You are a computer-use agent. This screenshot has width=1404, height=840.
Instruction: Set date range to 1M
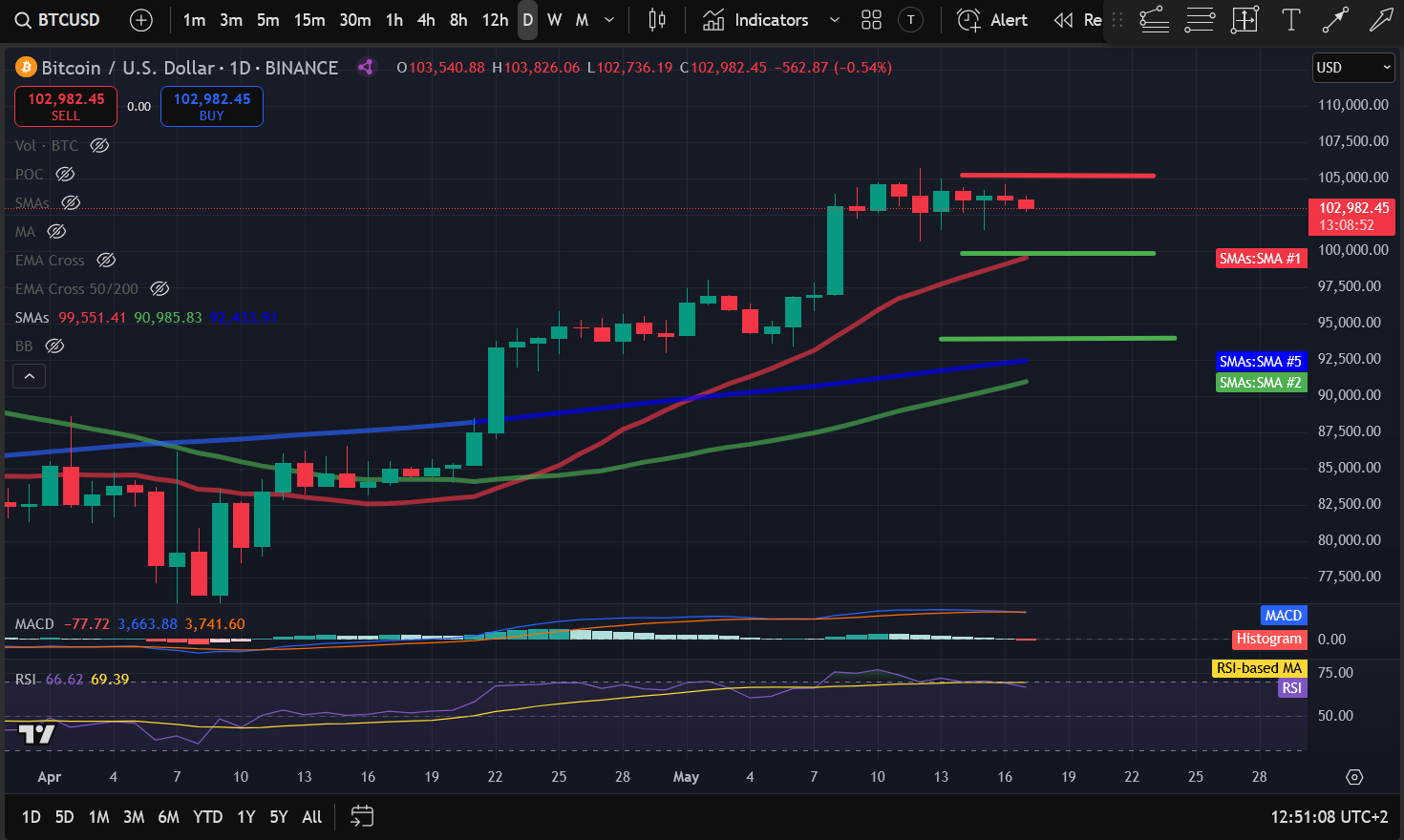click(x=98, y=817)
